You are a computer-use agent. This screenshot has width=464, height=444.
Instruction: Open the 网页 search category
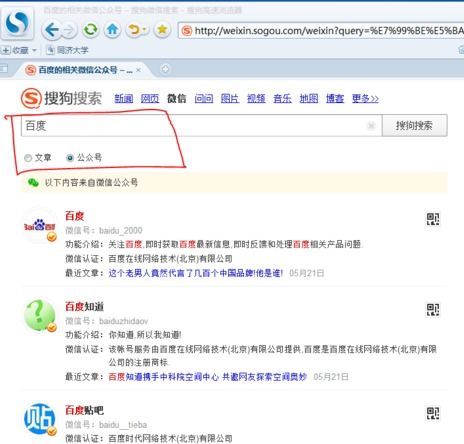pyautogui.click(x=150, y=98)
